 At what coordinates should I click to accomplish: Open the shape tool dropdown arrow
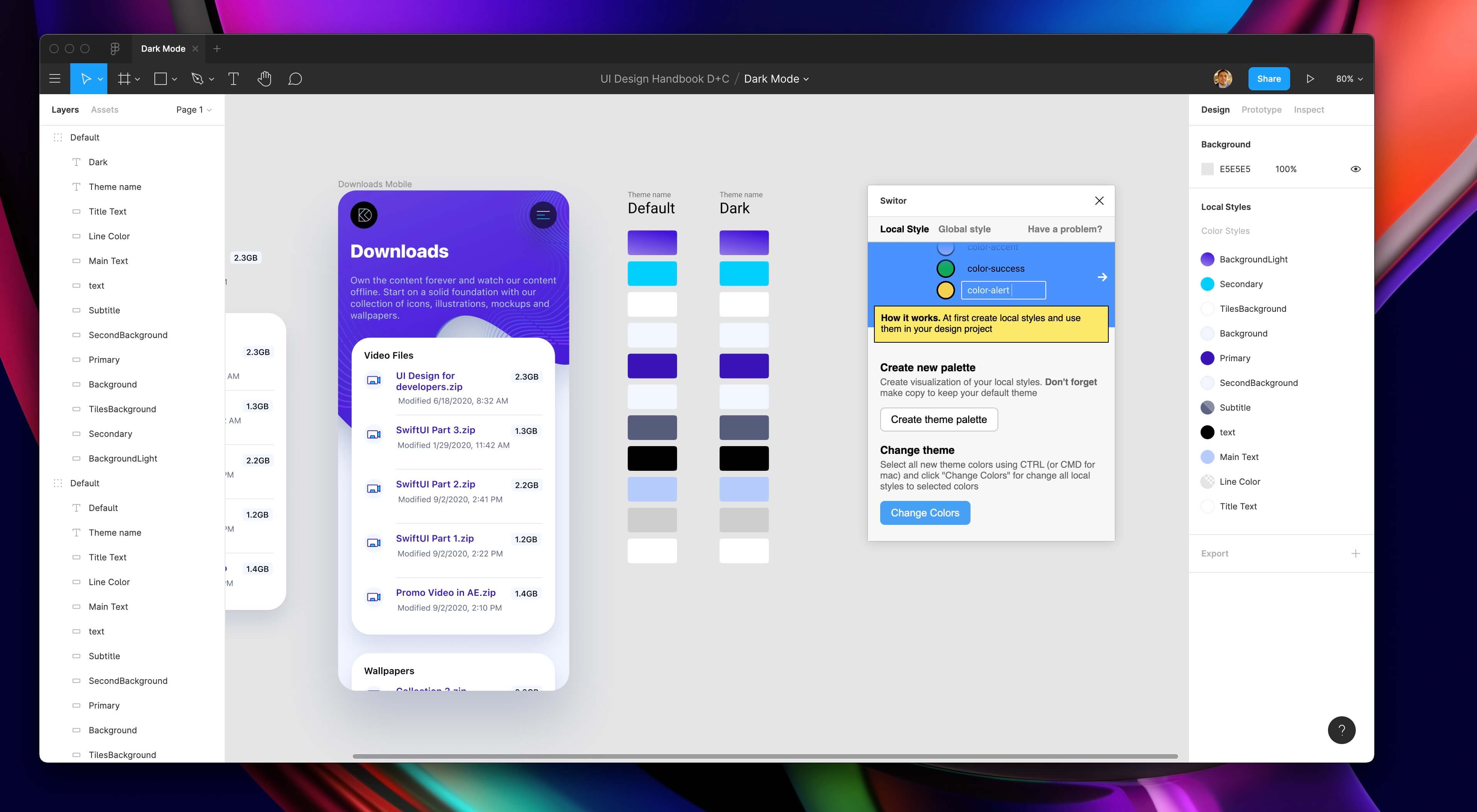click(175, 79)
